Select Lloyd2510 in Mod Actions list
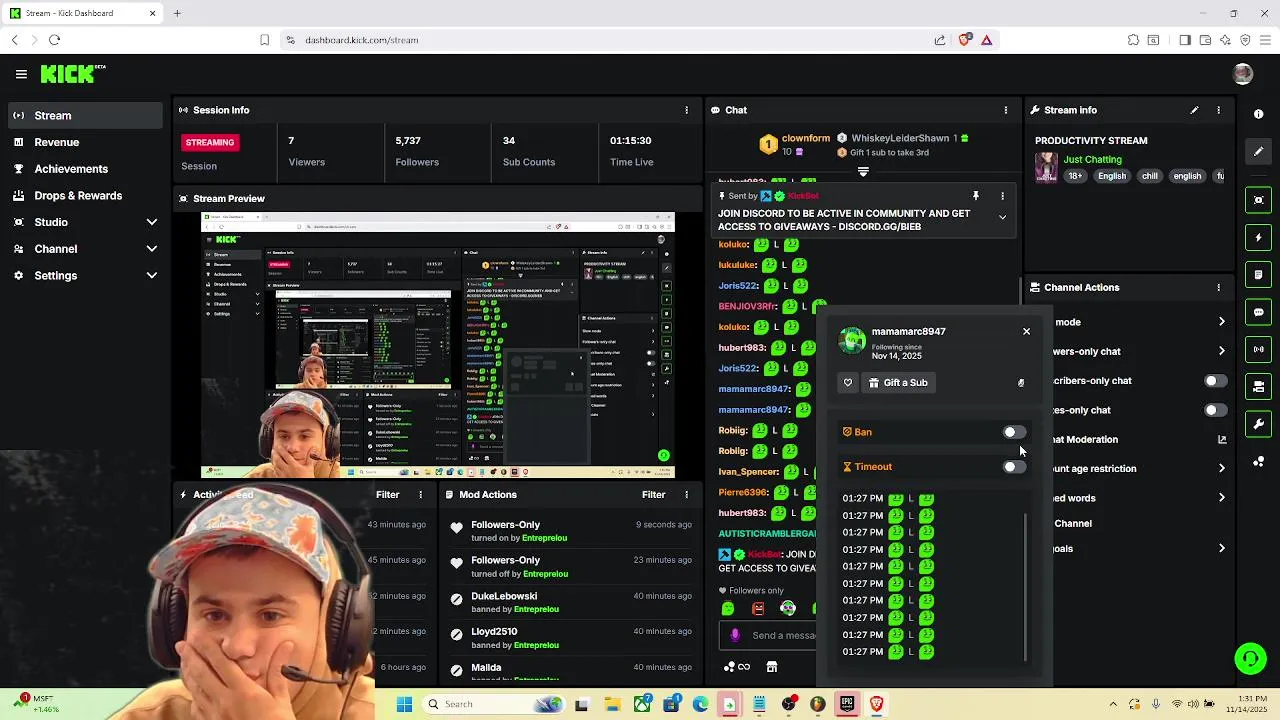This screenshot has width=1280, height=720. [494, 632]
